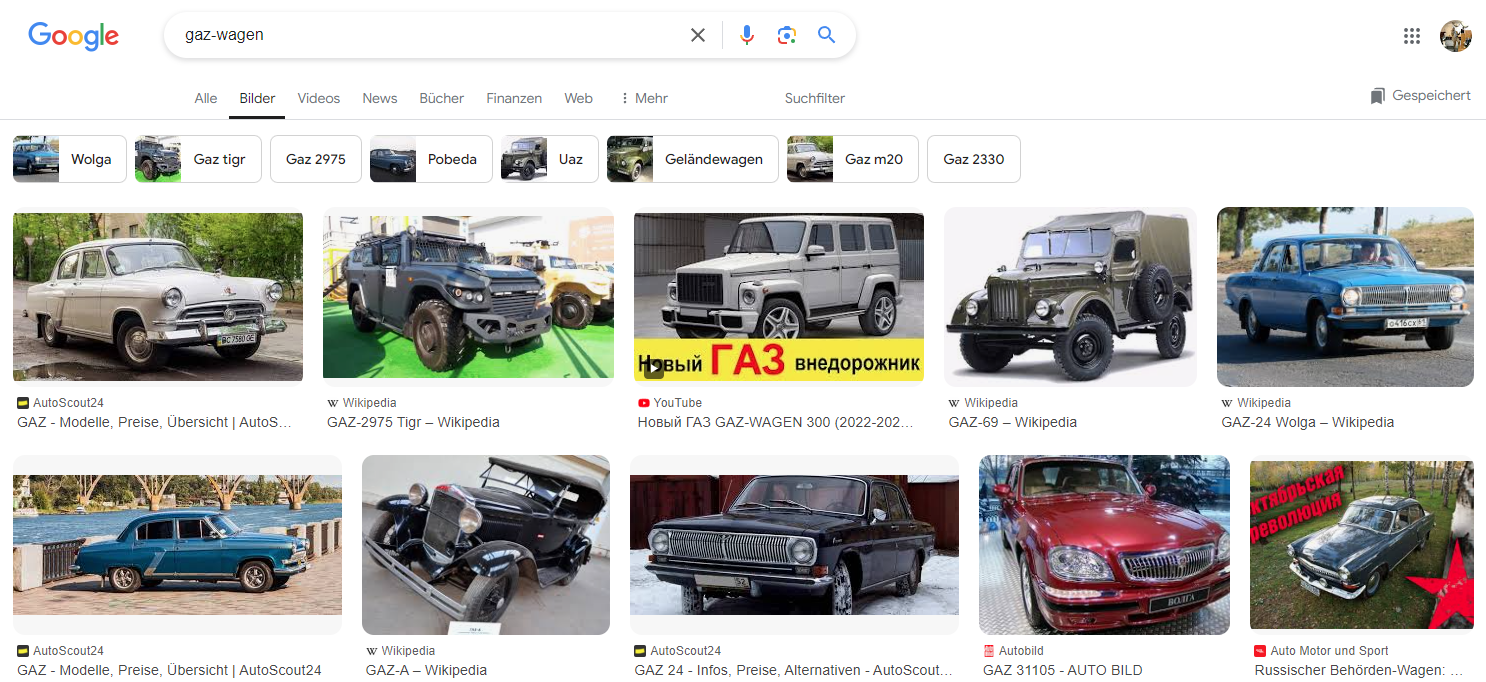Filter by the Wolga chip
This screenshot has height=682, width=1486.
coord(70,159)
